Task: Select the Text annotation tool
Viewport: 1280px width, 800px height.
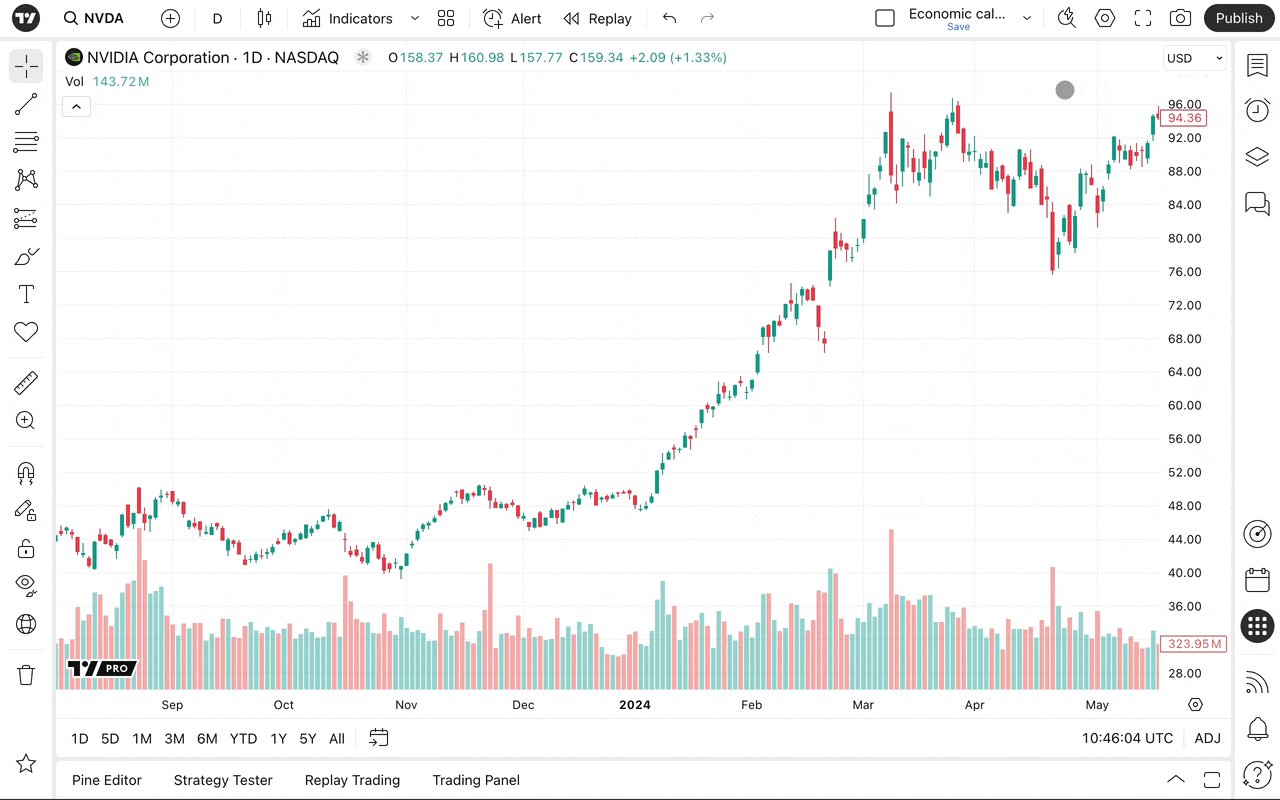Action: [26, 294]
